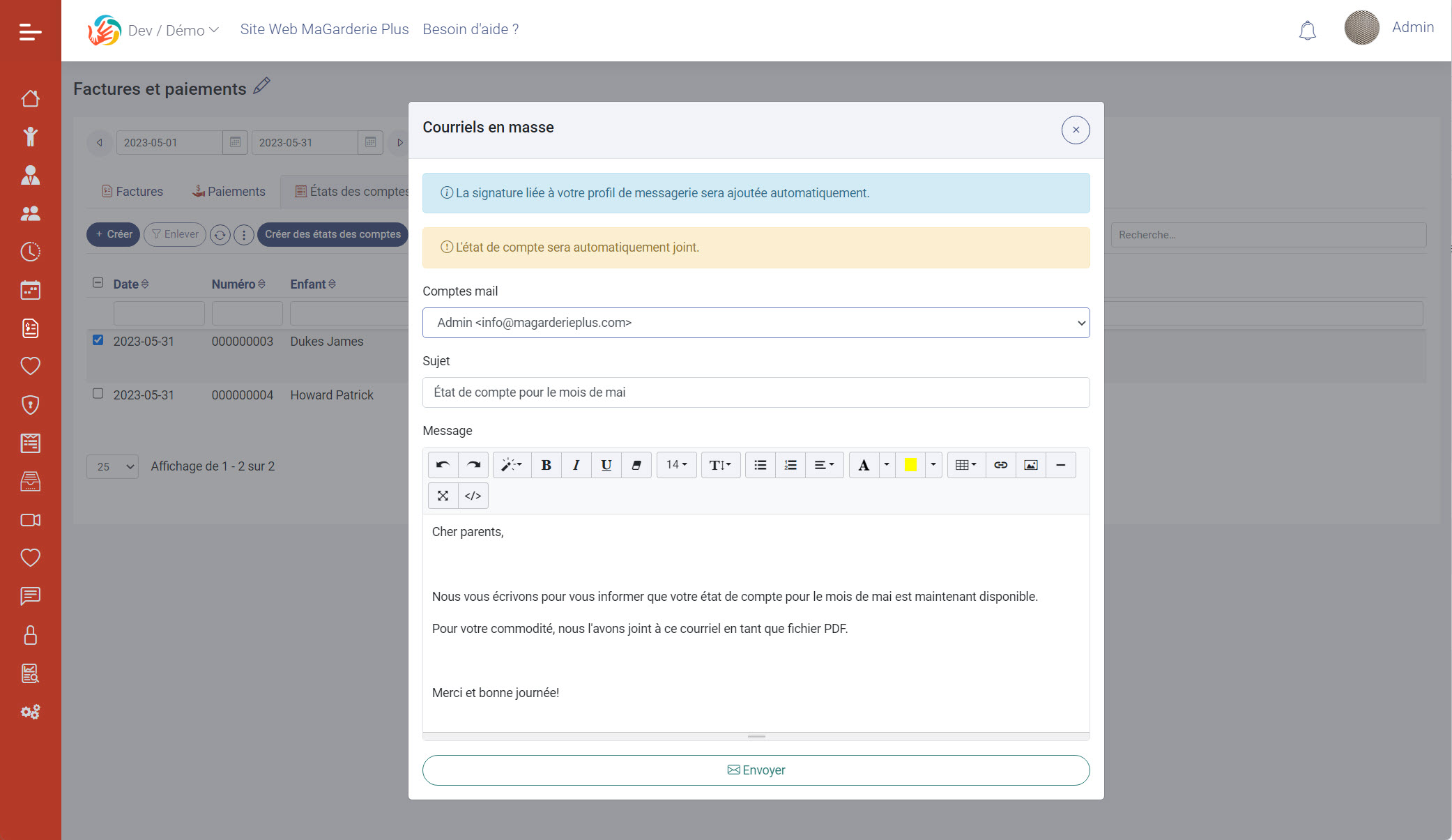Insert a picture in message
The image size is (1452, 840).
(x=1030, y=465)
